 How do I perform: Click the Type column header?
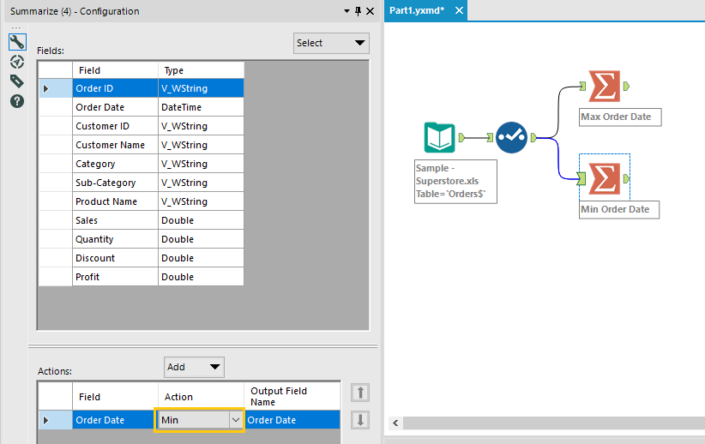201,71
